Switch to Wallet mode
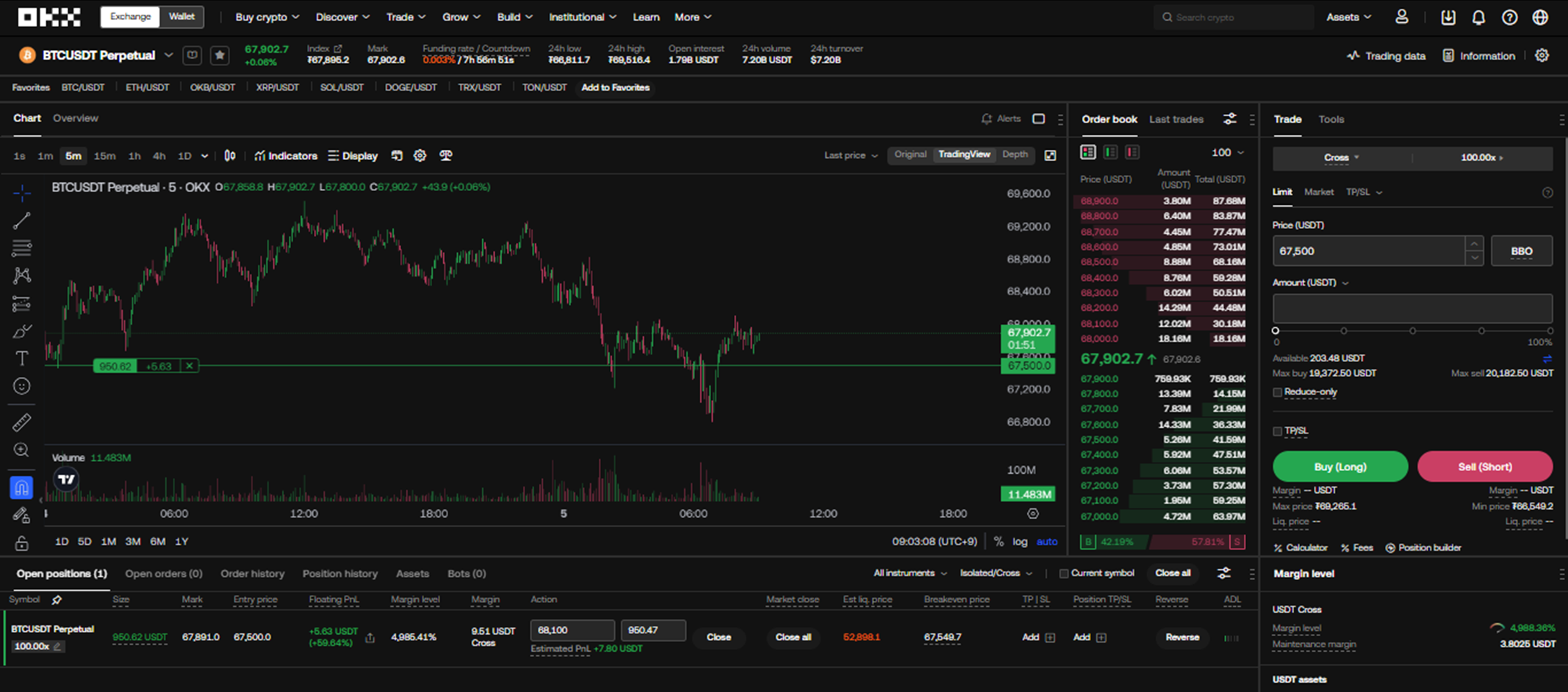The height and width of the screenshot is (692, 1568). click(181, 16)
